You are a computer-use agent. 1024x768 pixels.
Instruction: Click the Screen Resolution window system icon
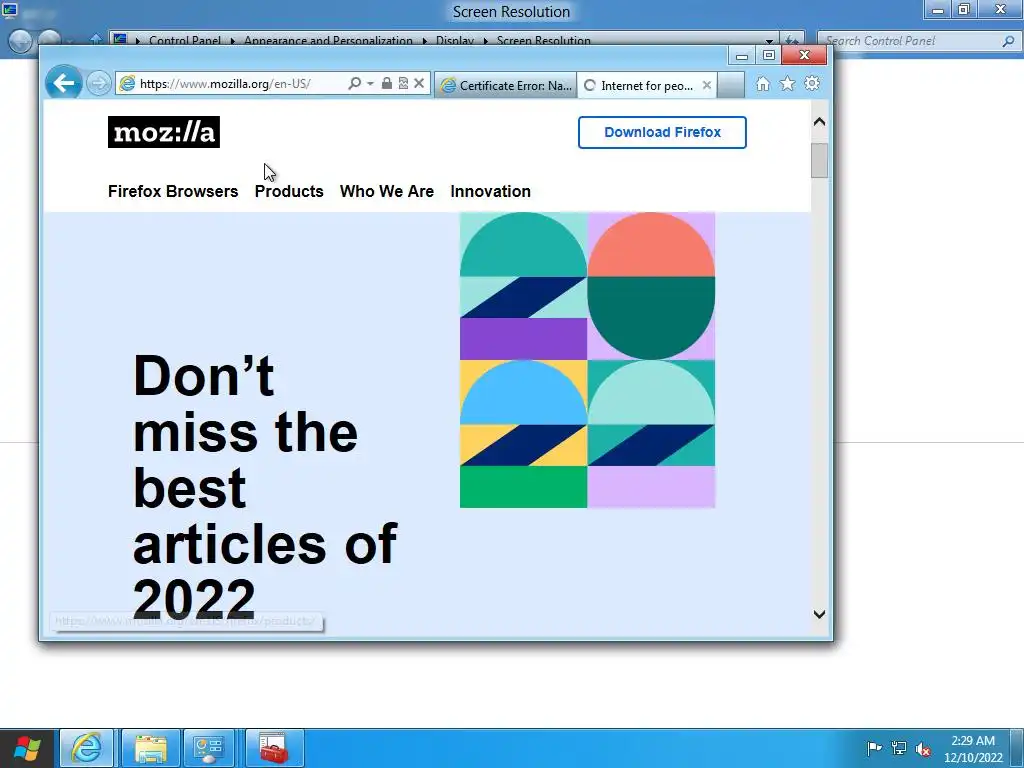pyautogui.click(x=9, y=8)
